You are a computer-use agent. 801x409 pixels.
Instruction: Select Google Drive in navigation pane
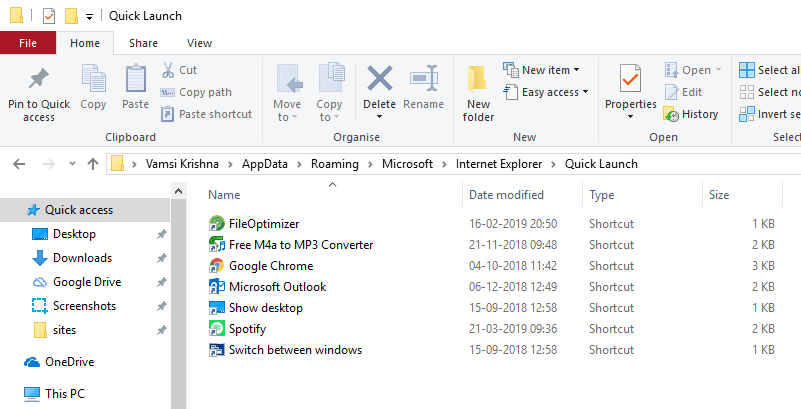86,282
